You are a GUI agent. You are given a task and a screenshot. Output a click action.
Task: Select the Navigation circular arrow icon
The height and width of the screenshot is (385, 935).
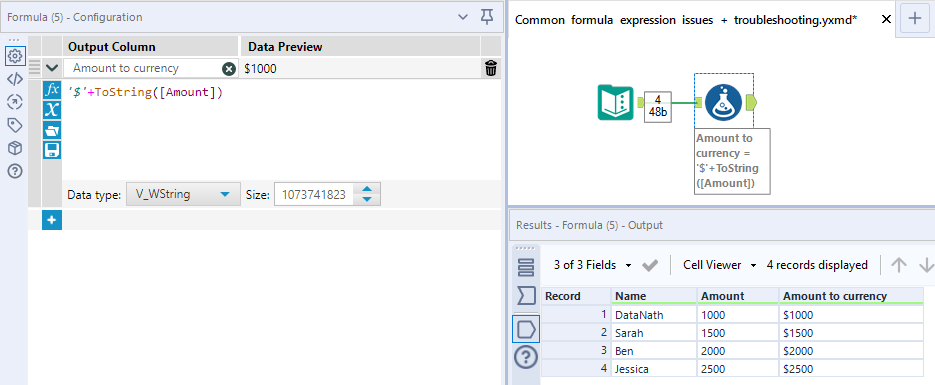(14, 102)
